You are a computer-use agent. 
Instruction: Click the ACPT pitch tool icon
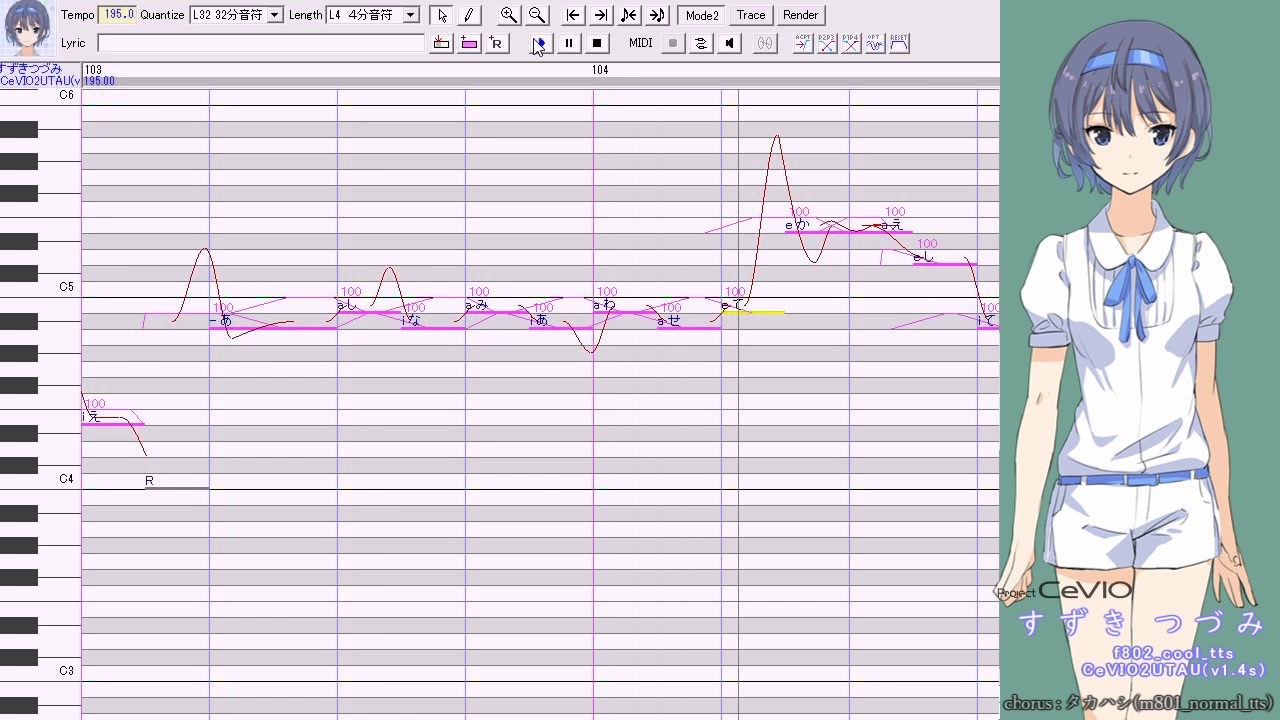[x=803, y=43]
